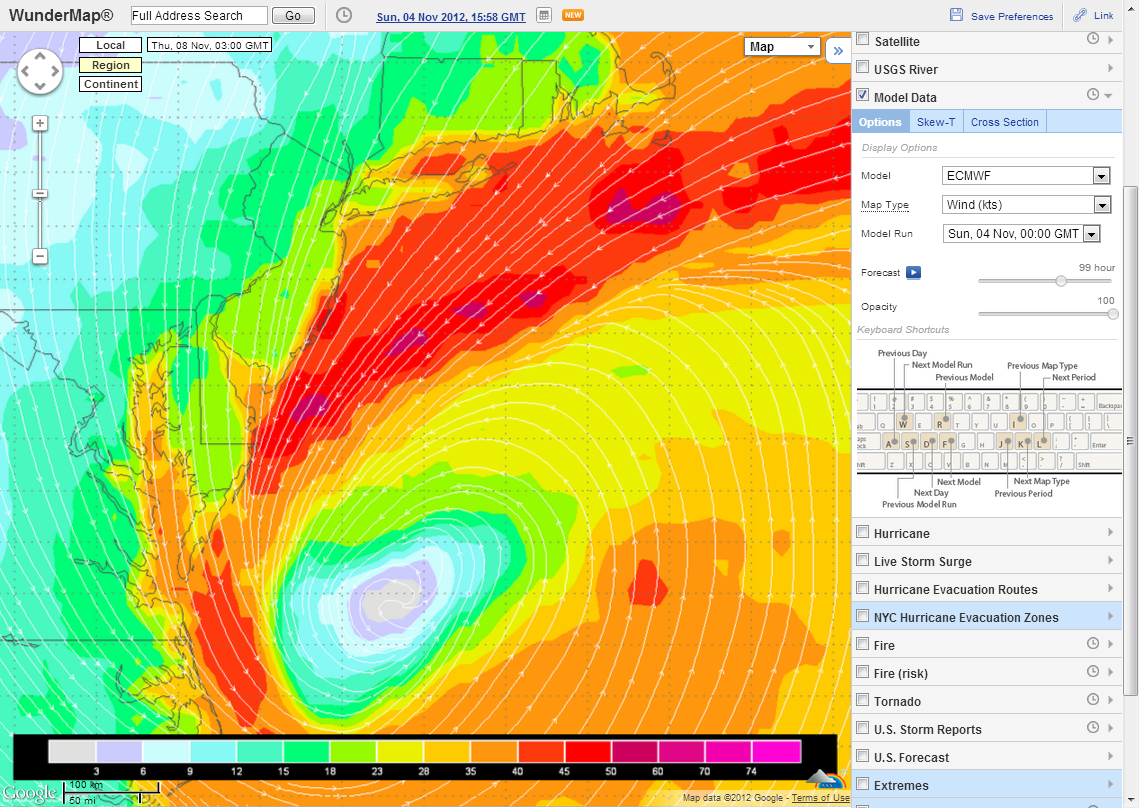Click the map pan navigation control

(x=40, y=71)
